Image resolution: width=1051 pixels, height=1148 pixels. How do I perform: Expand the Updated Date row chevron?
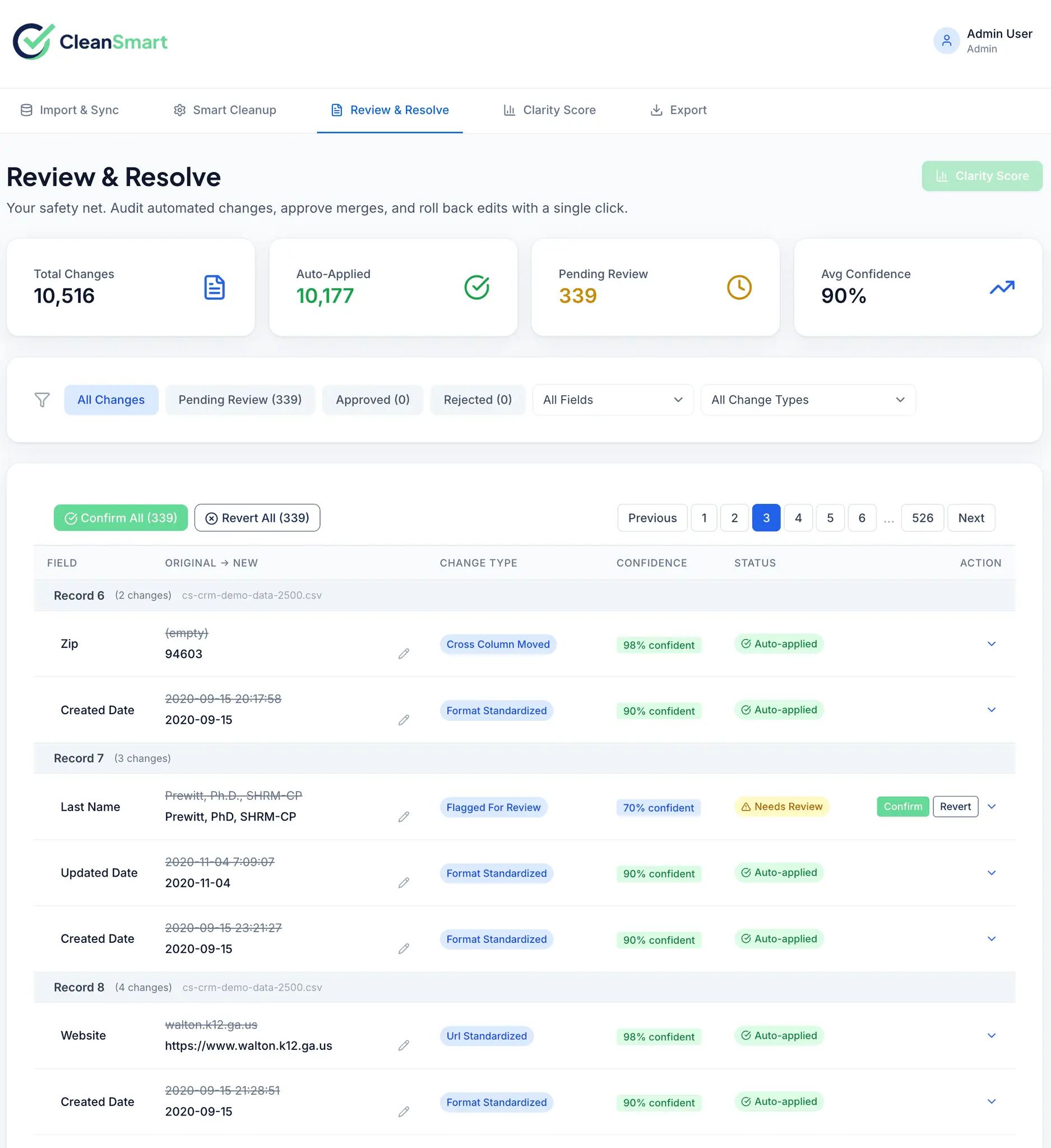pos(991,872)
